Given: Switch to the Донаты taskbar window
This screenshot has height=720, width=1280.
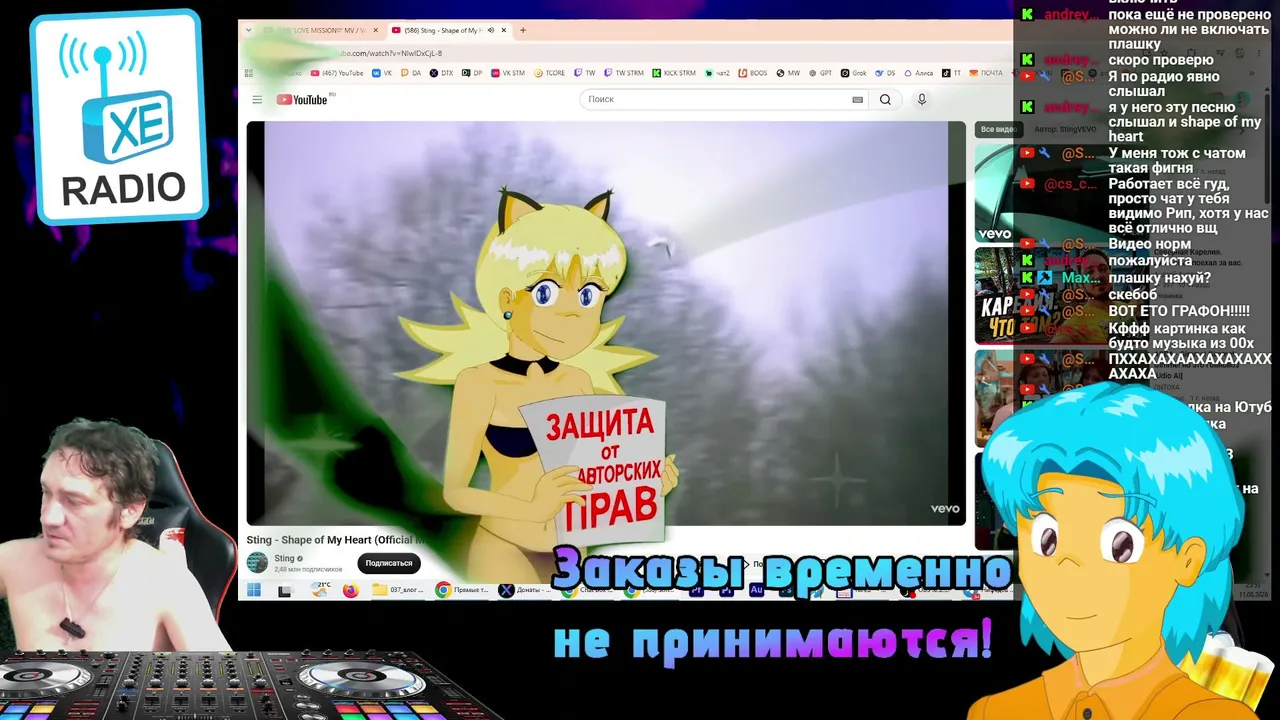Looking at the screenshot, I should click(x=526, y=590).
